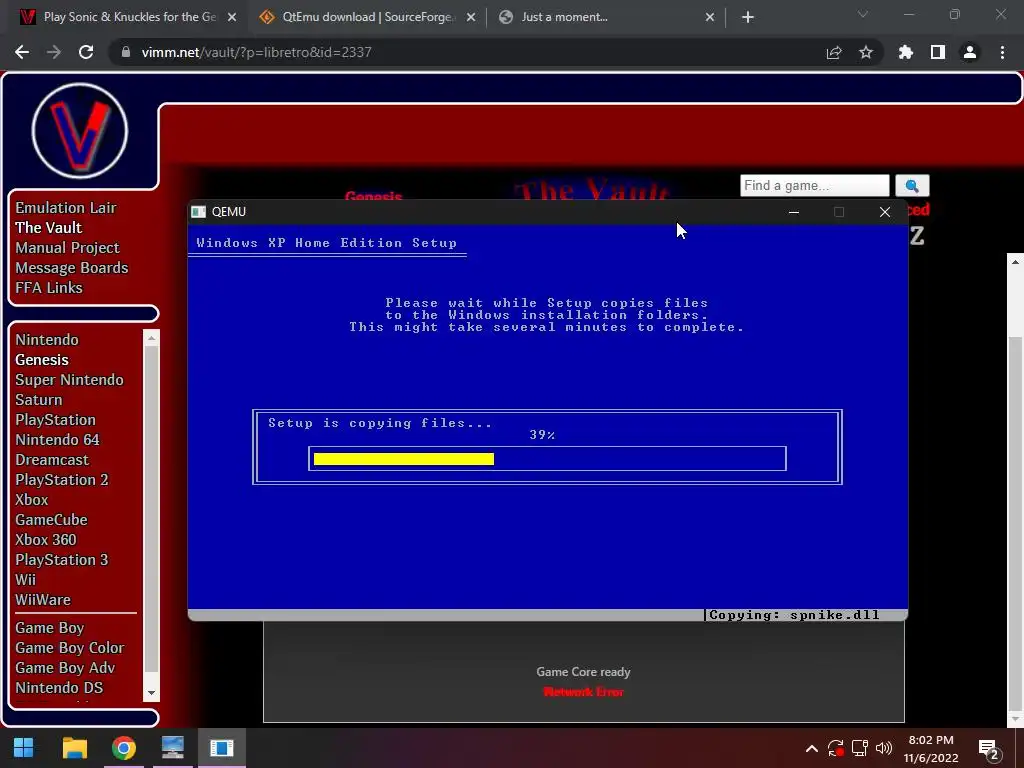The height and width of the screenshot is (768, 1024).
Task: Open the network tray icon
Action: click(x=859, y=748)
